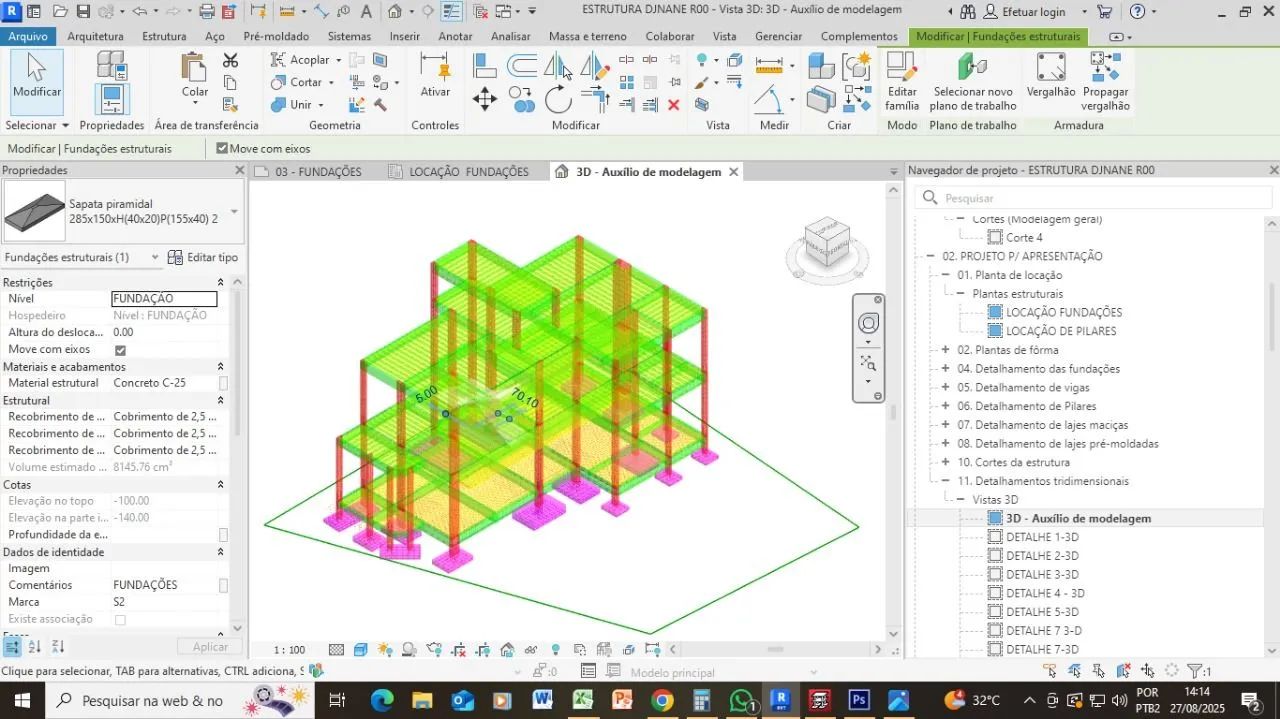
Task: Click the Propagar vergalhão icon
Action: pyautogui.click(x=1105, y=82)
